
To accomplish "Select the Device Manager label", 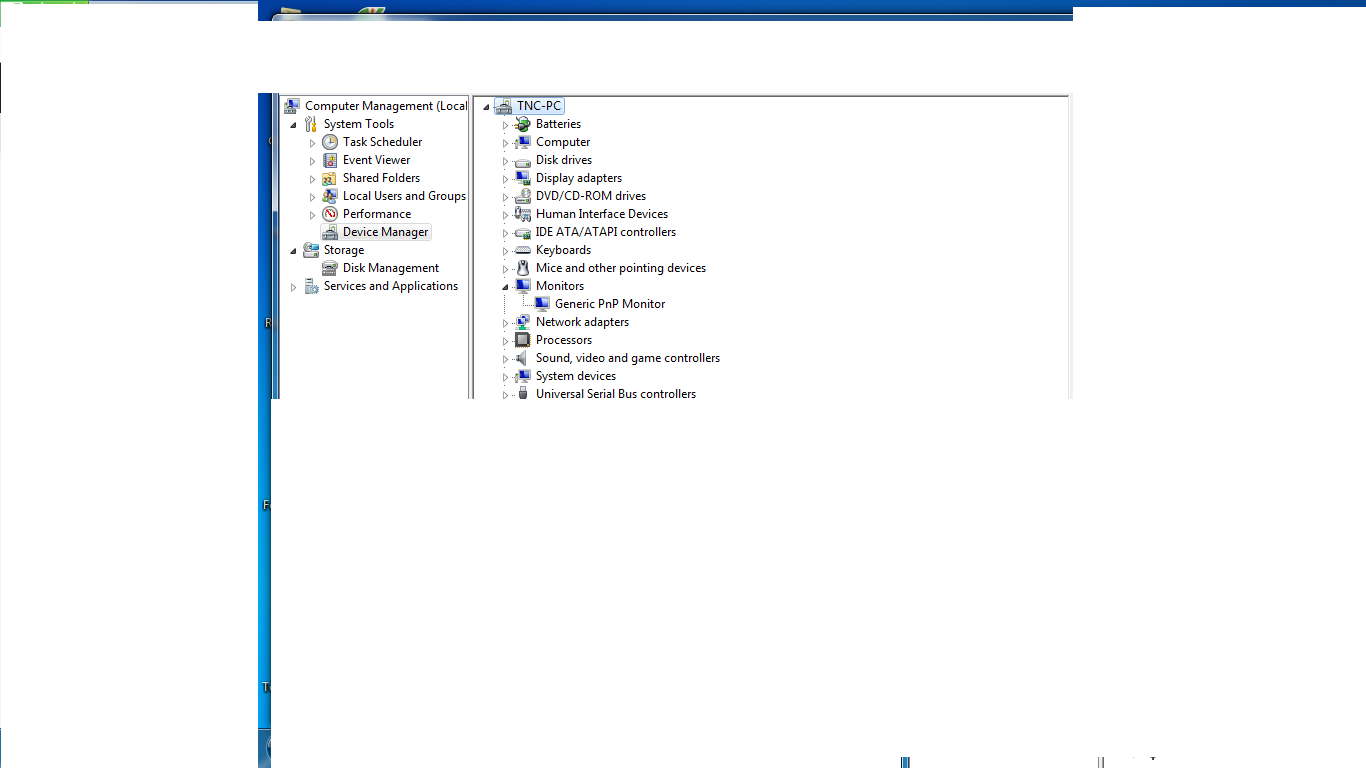I will pyautogui.click(x=385, y=232).
